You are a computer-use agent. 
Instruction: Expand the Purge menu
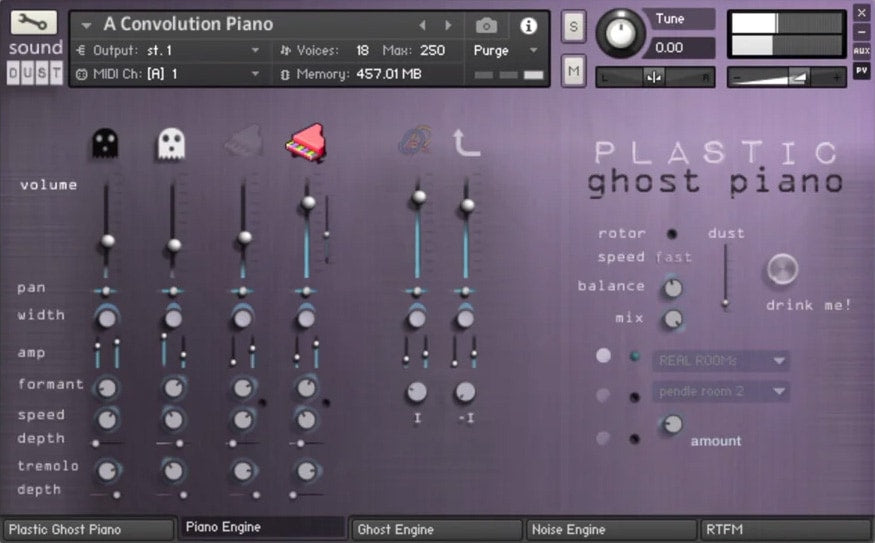pos(505,50)
